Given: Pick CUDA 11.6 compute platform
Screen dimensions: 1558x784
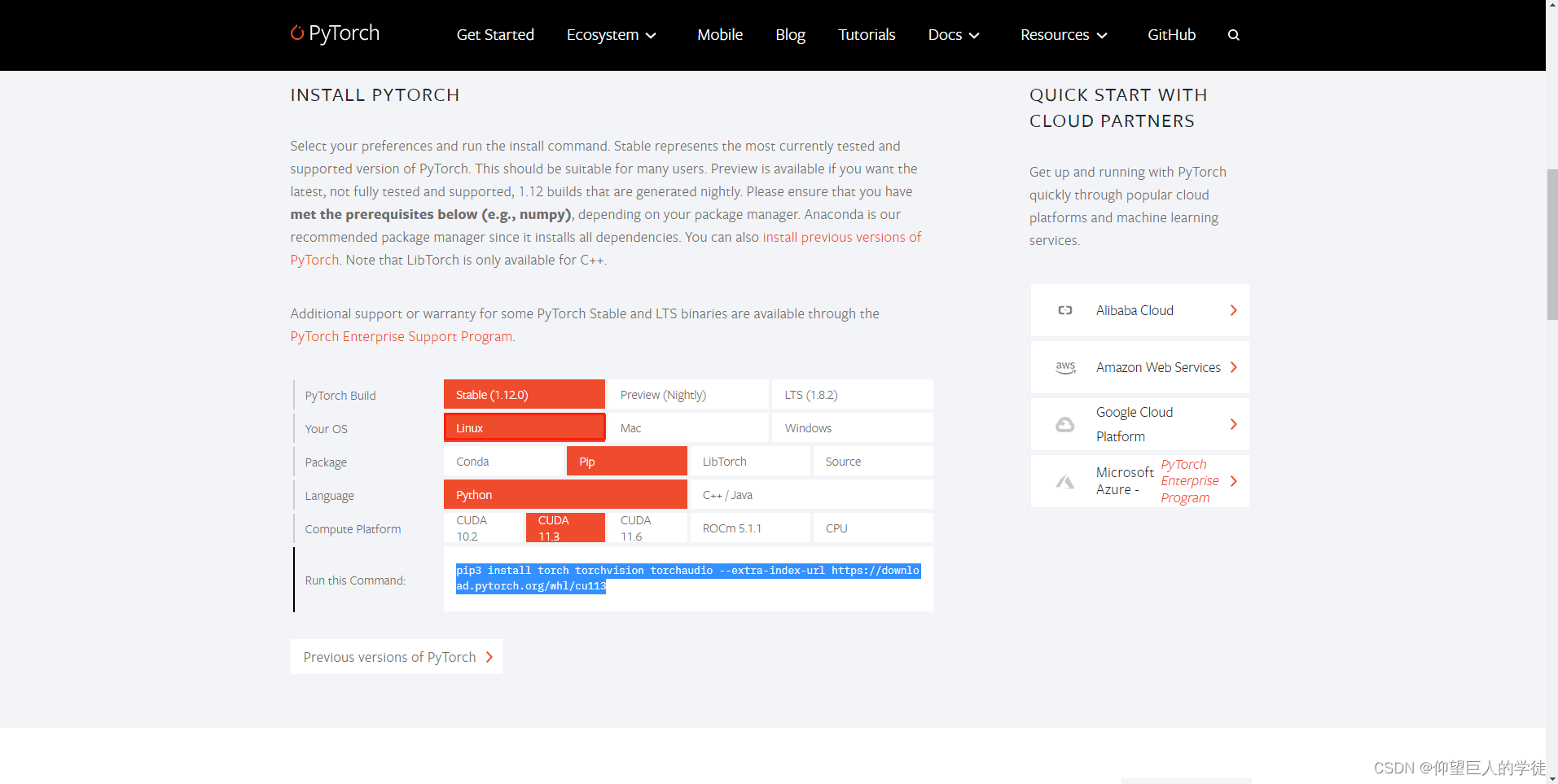Looking at the screenshot, I should point(647,528).
